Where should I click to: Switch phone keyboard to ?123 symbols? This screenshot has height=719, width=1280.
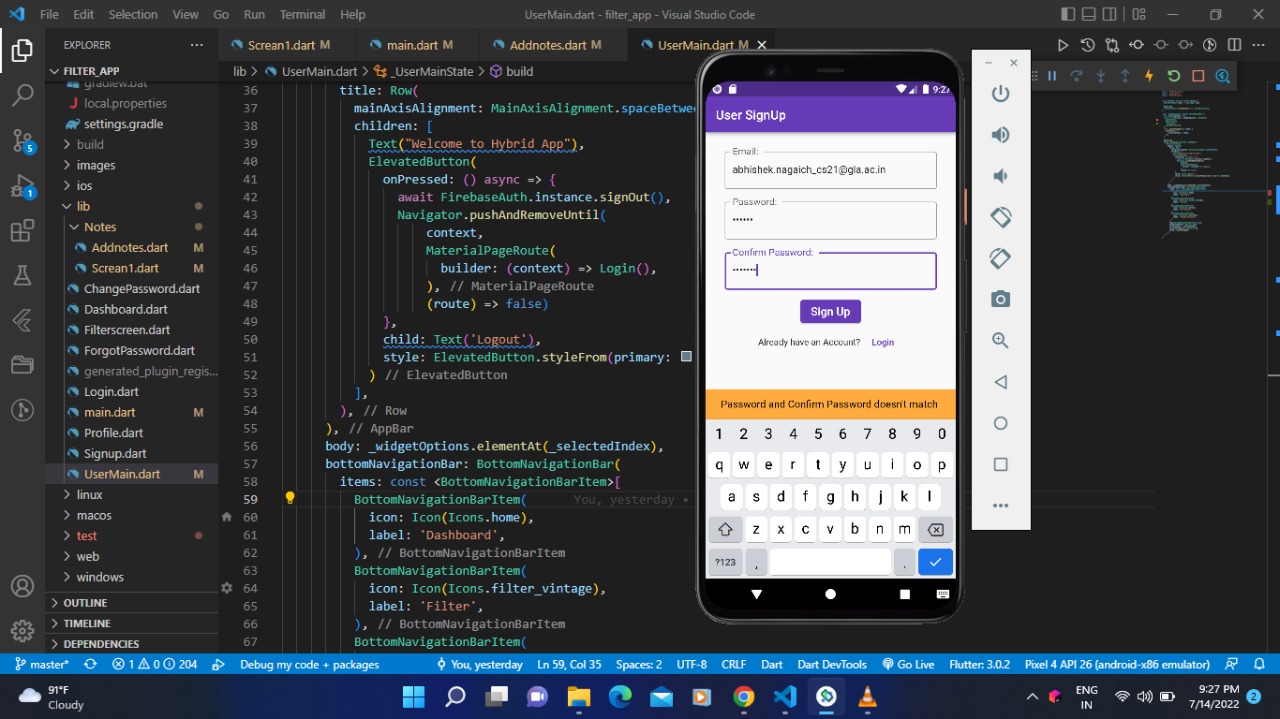click(726, 562)
